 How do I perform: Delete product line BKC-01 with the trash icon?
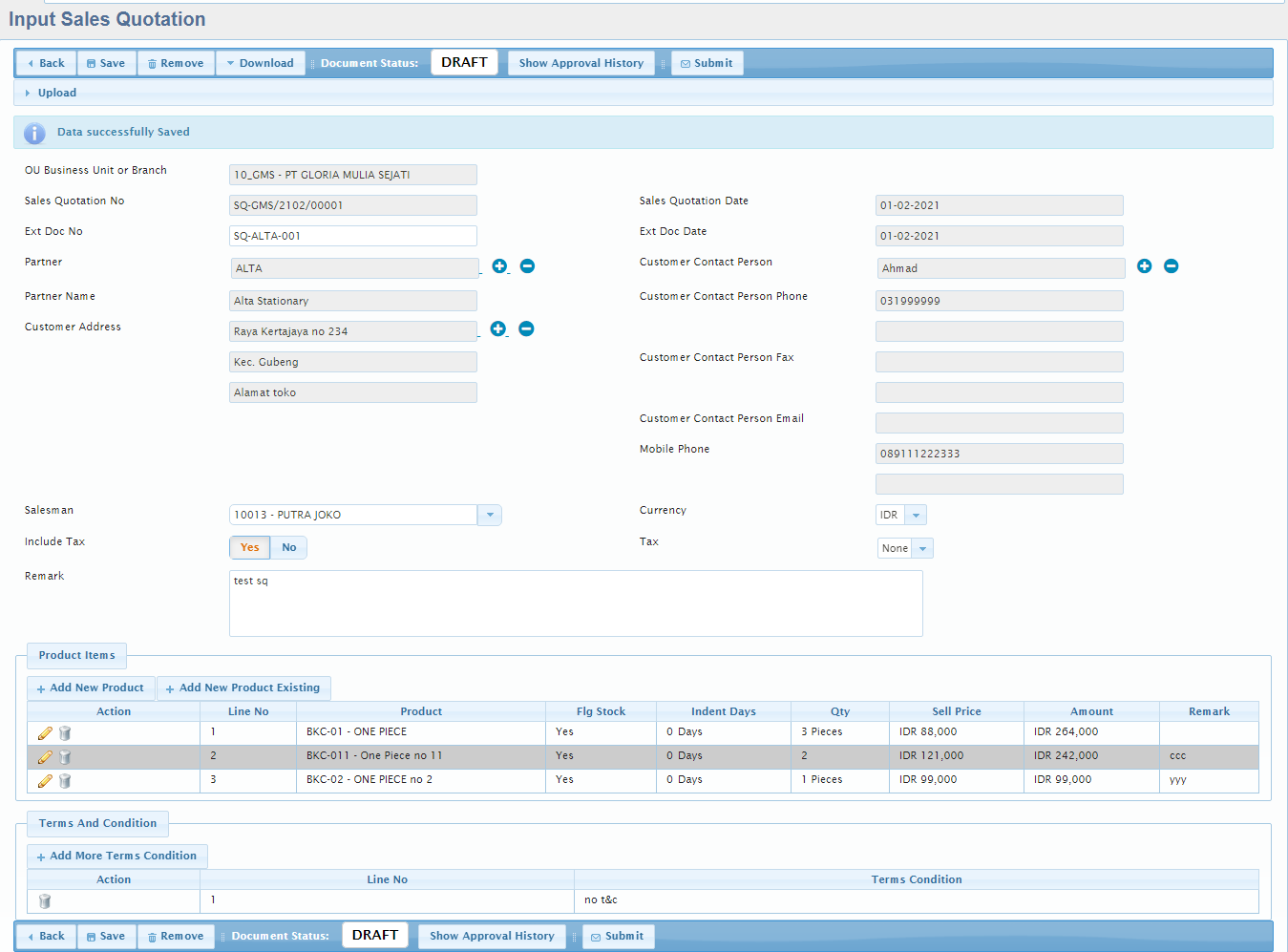click(x=65, y=733)
